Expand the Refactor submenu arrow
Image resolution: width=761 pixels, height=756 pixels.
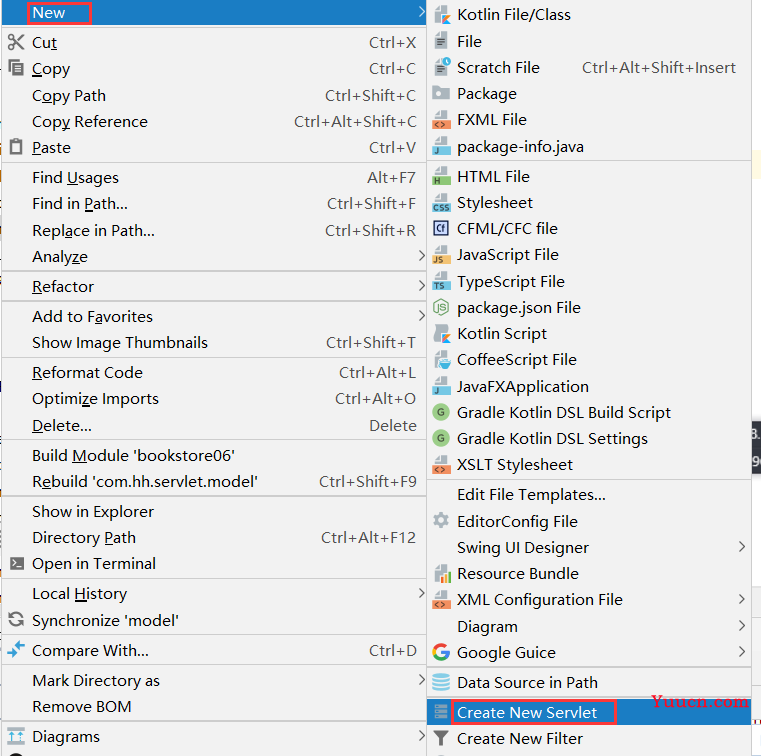coord(421,286)
